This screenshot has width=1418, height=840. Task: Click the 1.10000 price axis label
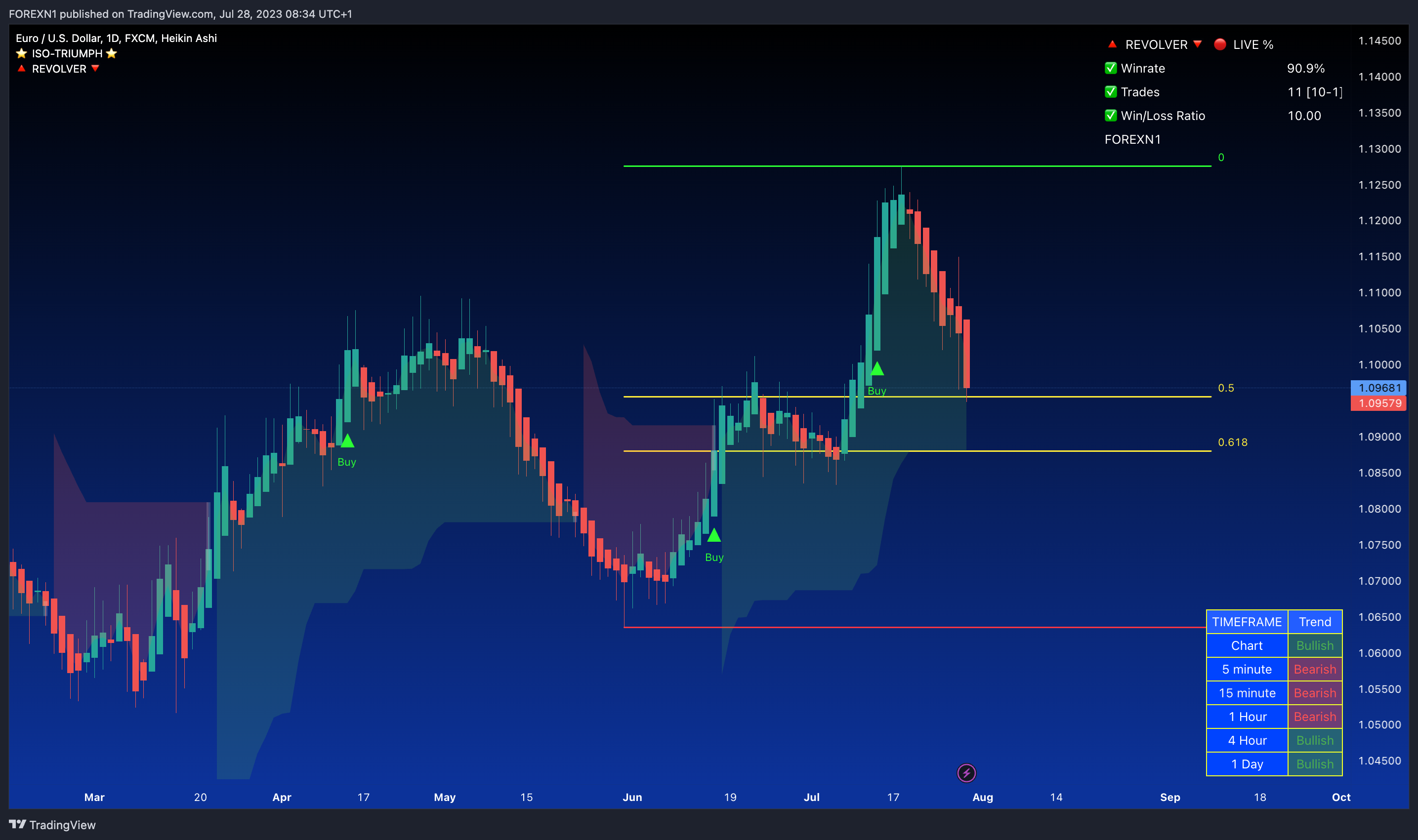1379,364
